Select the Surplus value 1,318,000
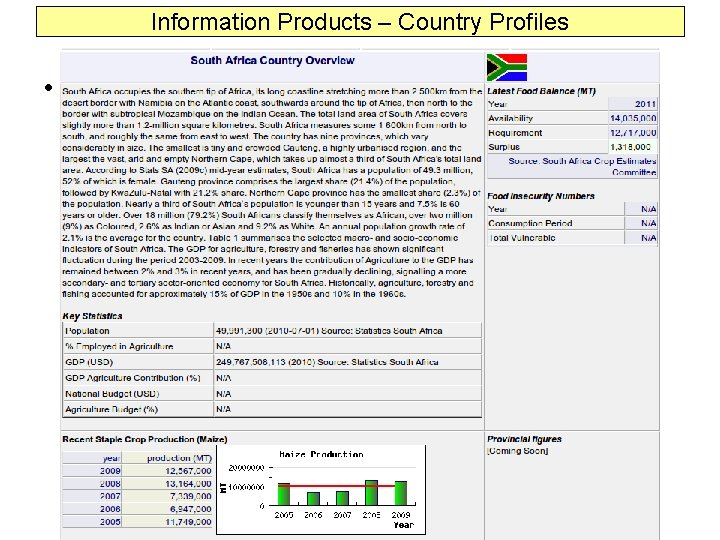The height and width of the screenshot is (540, 720). (630, 147)
